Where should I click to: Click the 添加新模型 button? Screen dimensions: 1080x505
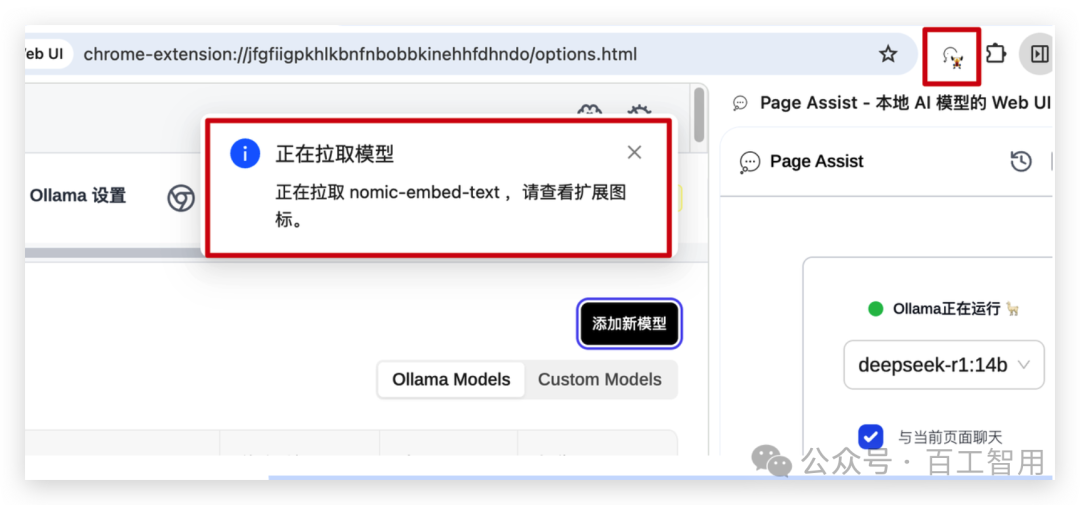(630, 323)
